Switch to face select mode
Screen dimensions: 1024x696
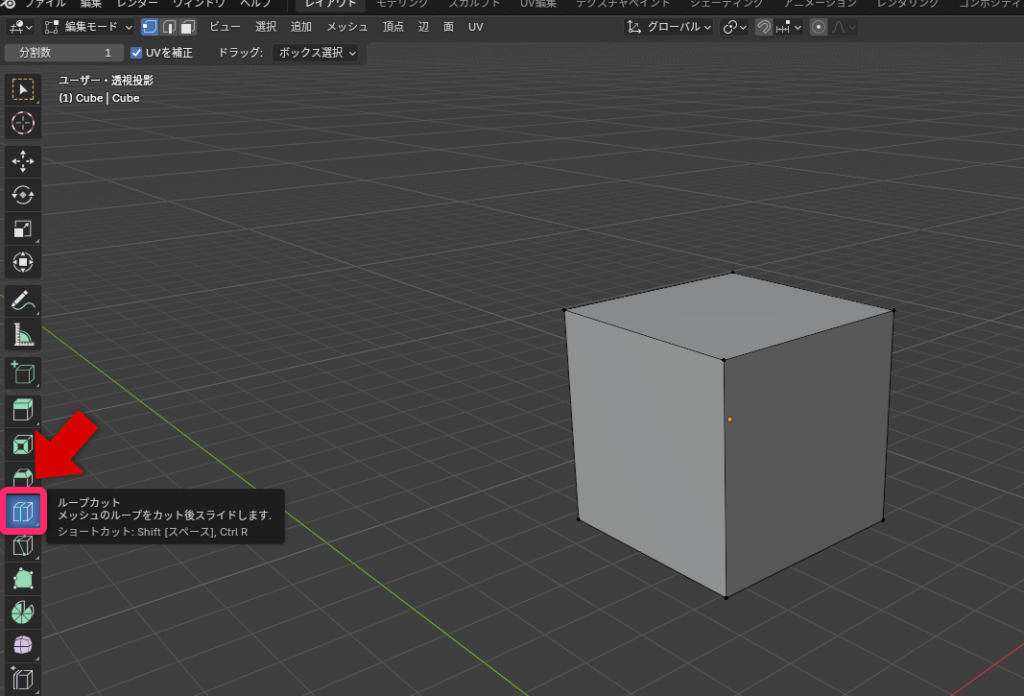(x=187, y=27)
